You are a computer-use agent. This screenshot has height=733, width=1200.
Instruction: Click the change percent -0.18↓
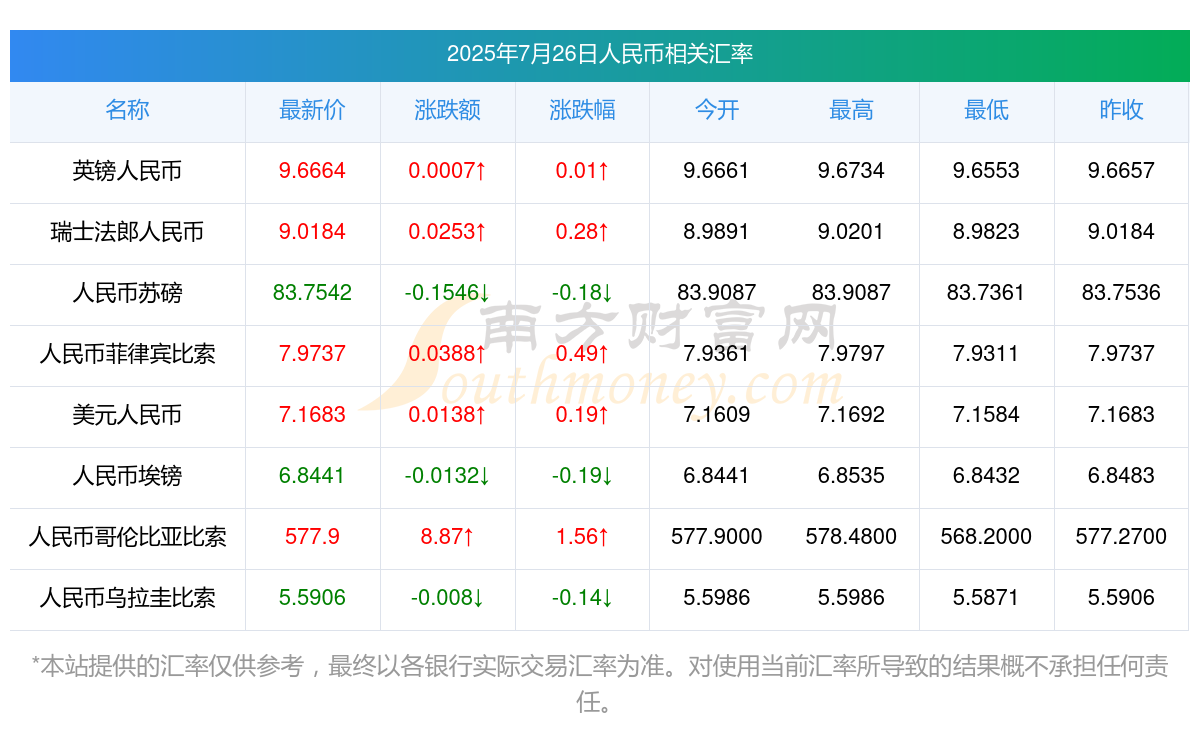coord(583,293)
